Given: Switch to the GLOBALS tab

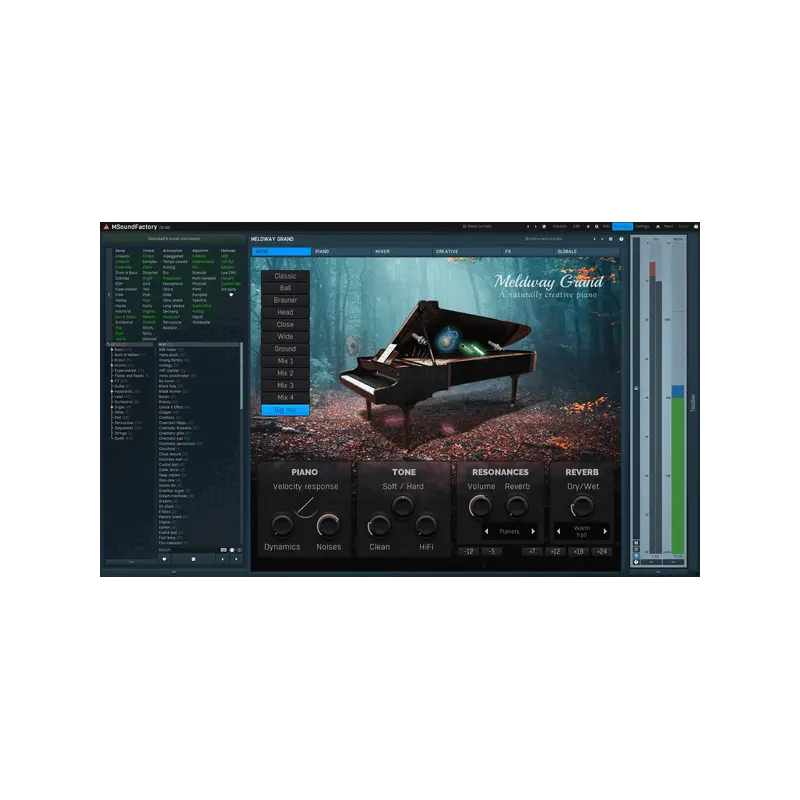Looking at the screenshot, I should [x=585, y=252].
